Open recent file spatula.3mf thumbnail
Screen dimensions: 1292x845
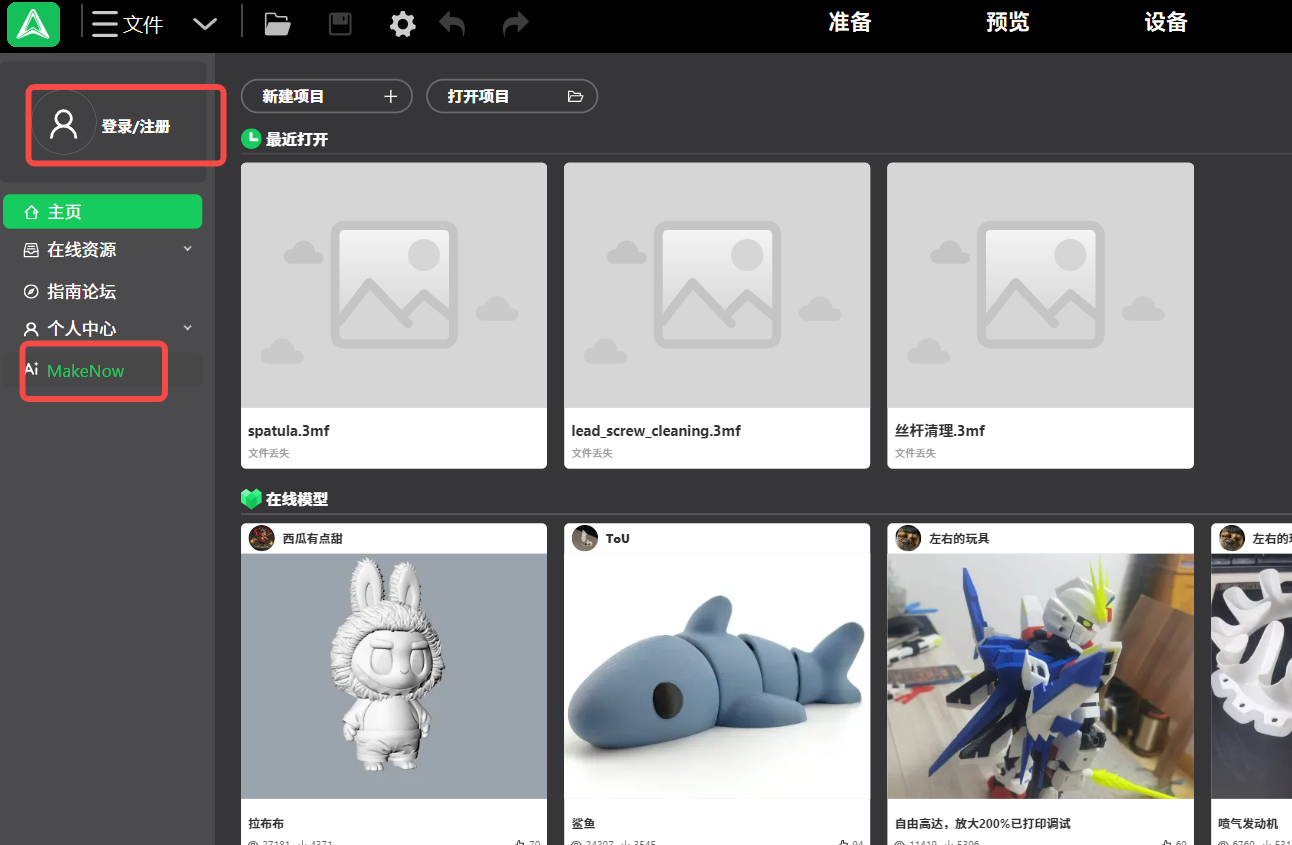[x=393, y=285]
